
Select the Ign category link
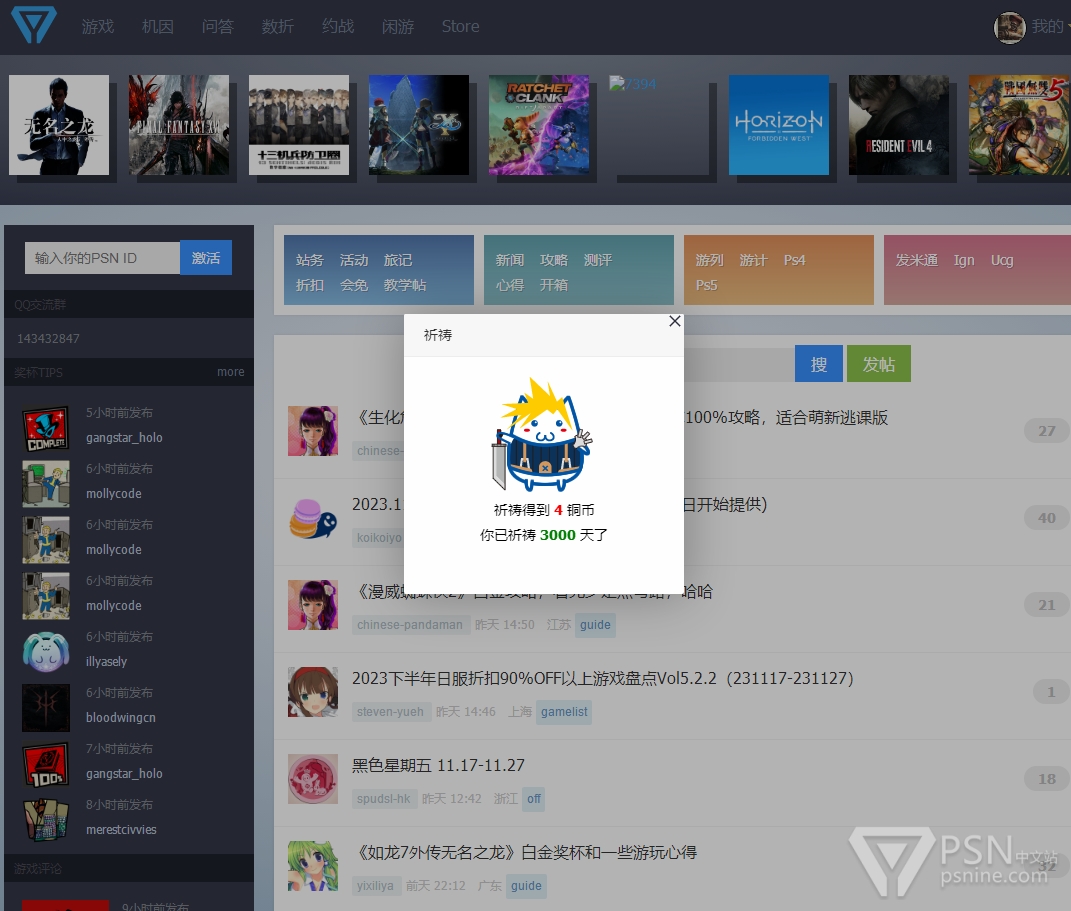[964, 260]
